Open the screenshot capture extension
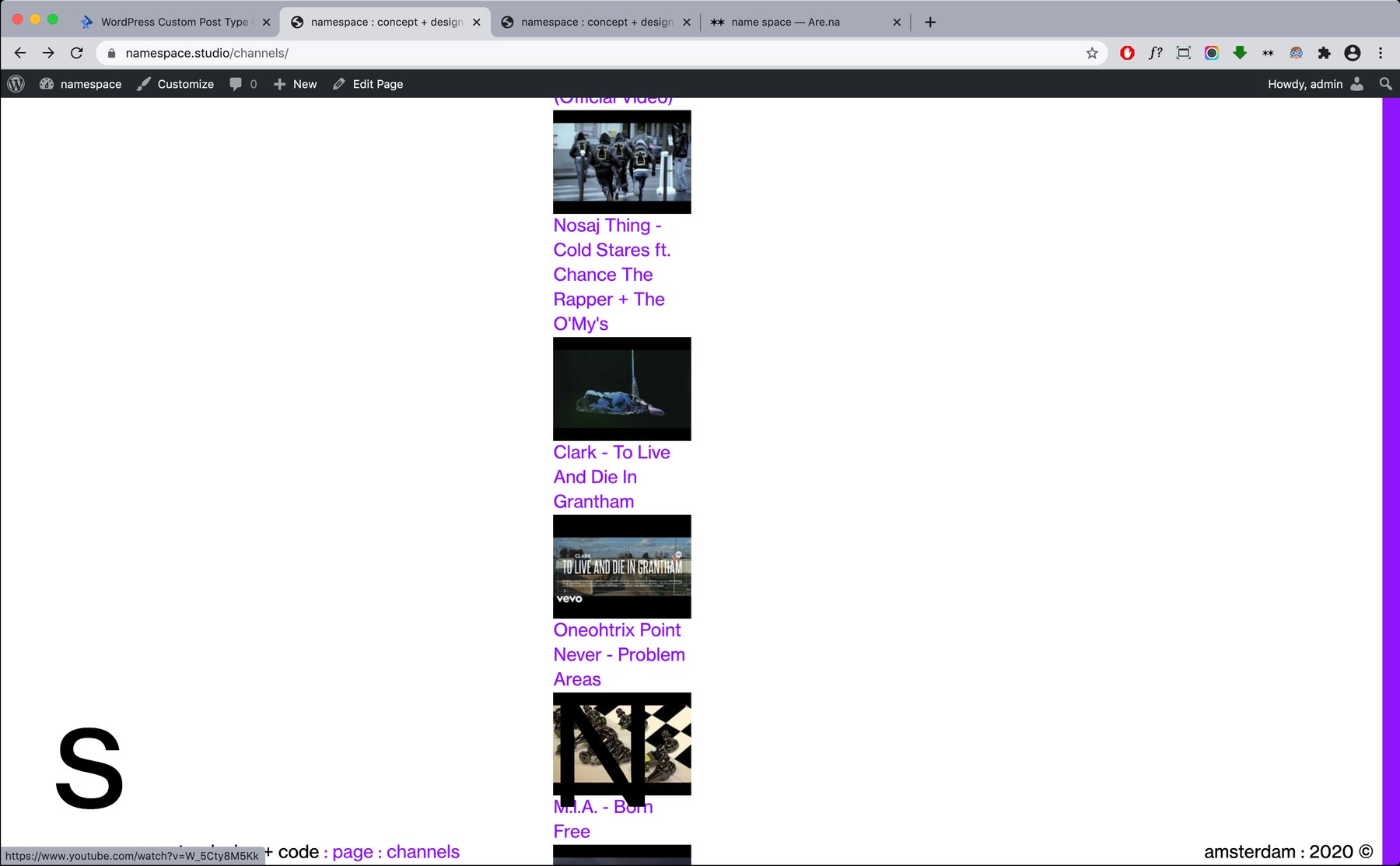This screenshot has width=1400, height=866. pyautogui.click(x=1184, y=53)
